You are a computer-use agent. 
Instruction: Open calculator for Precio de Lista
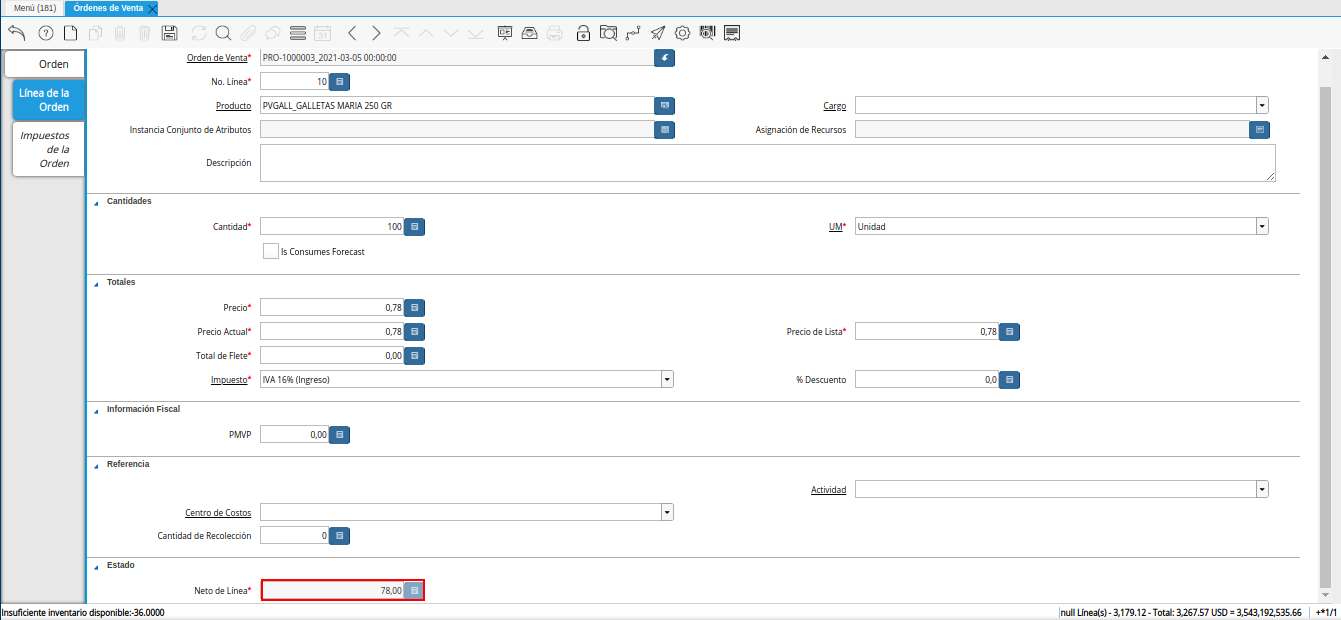click(x=1010, y=332)
